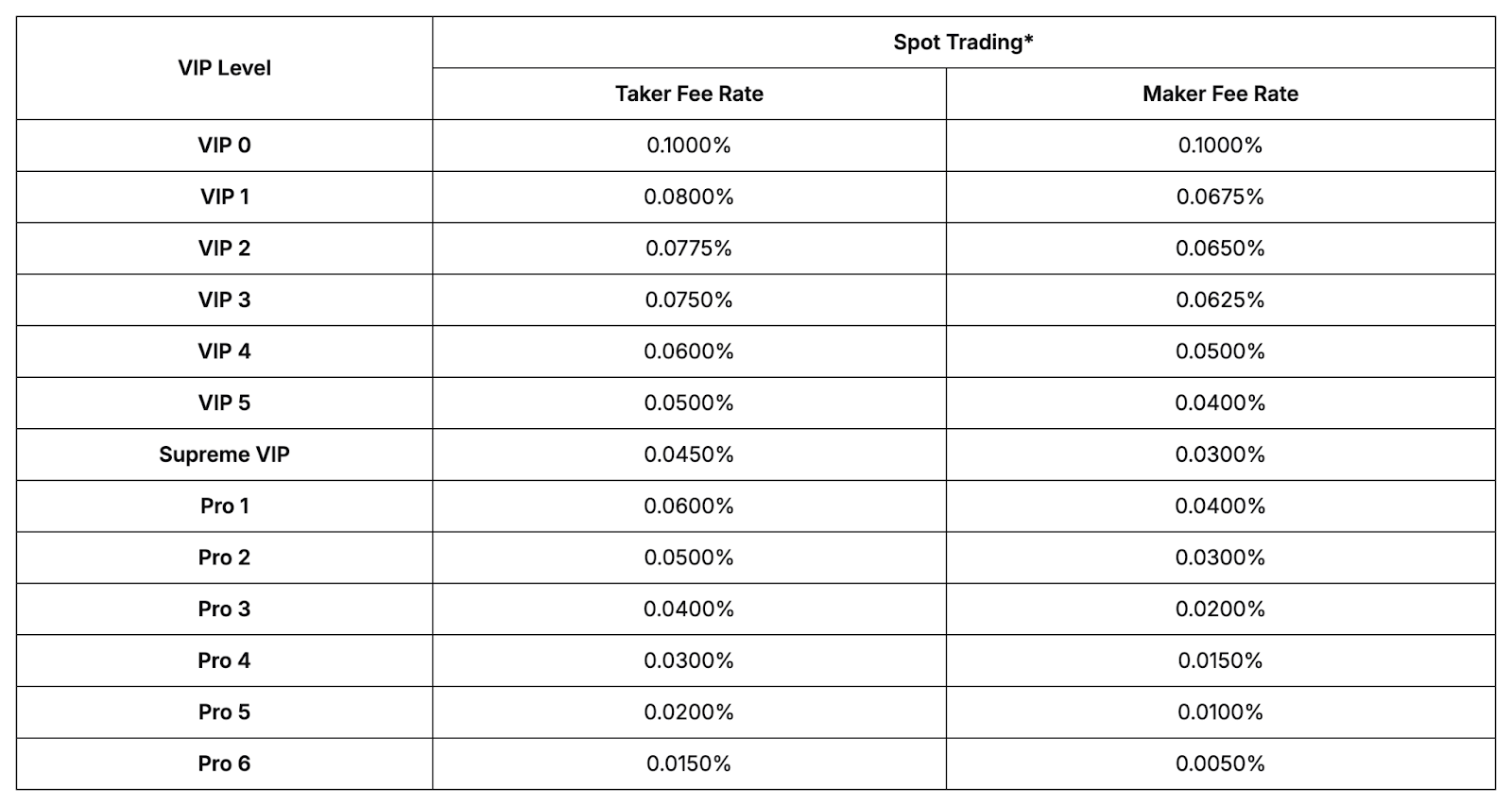
Task: Select the VIP 0 row label
Action: 224,146
